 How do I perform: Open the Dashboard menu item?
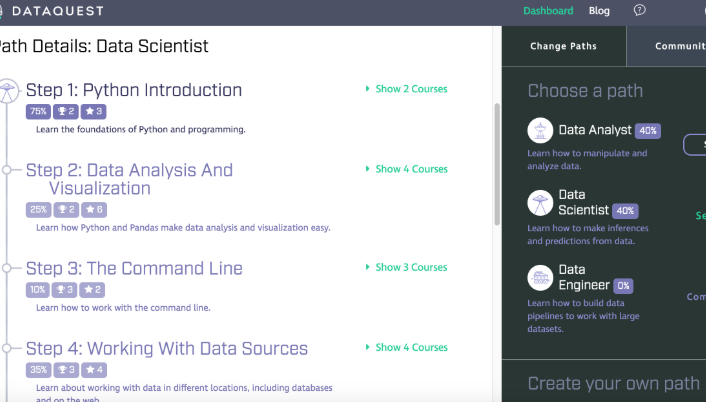pyautogui.click(x=548, y=11)
